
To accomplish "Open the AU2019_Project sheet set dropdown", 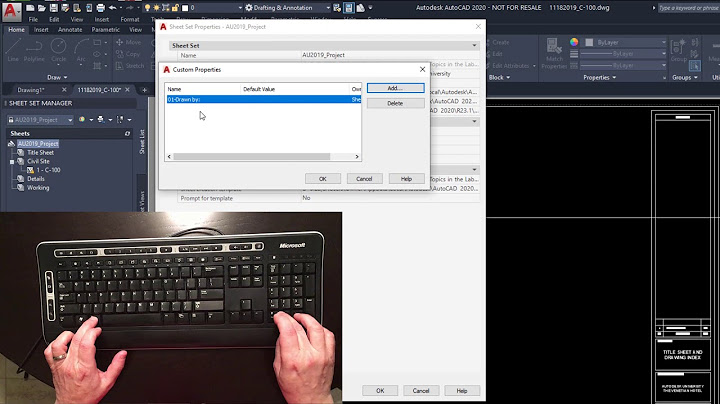I will coord(40,120).
